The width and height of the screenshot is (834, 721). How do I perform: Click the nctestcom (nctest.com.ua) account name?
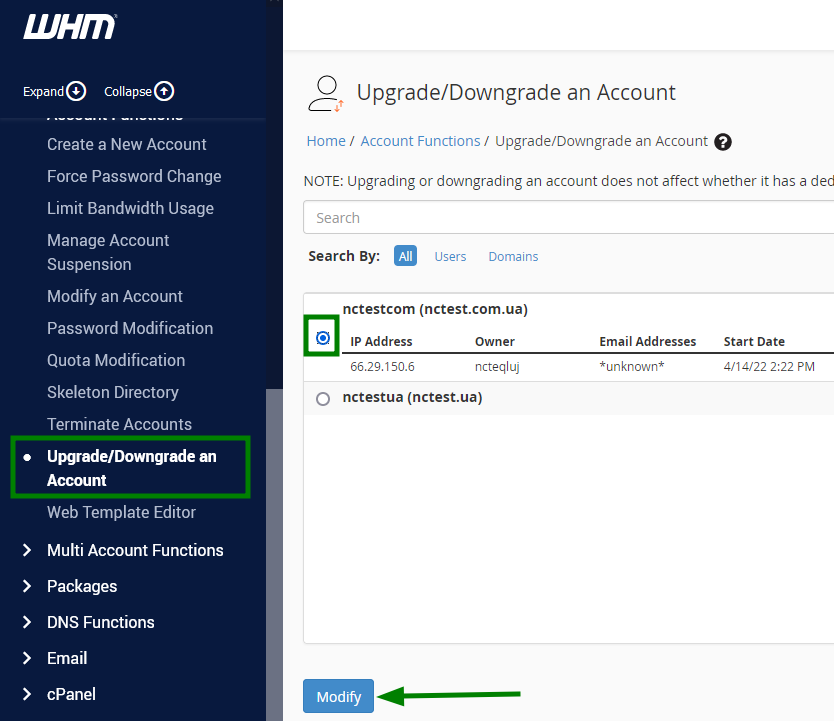pos(435,309)
